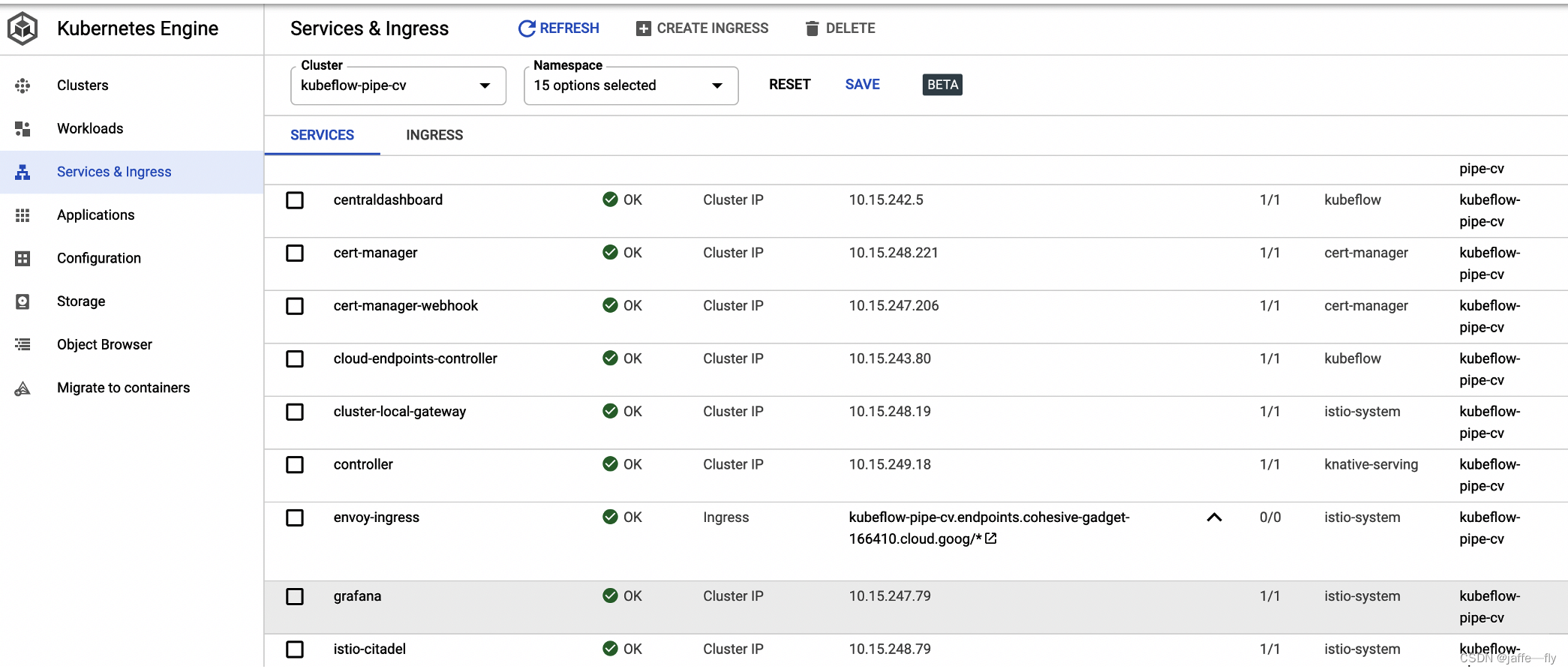
Task: Open Migrate to containers in sidebar
Action: [x=124, y=388]
